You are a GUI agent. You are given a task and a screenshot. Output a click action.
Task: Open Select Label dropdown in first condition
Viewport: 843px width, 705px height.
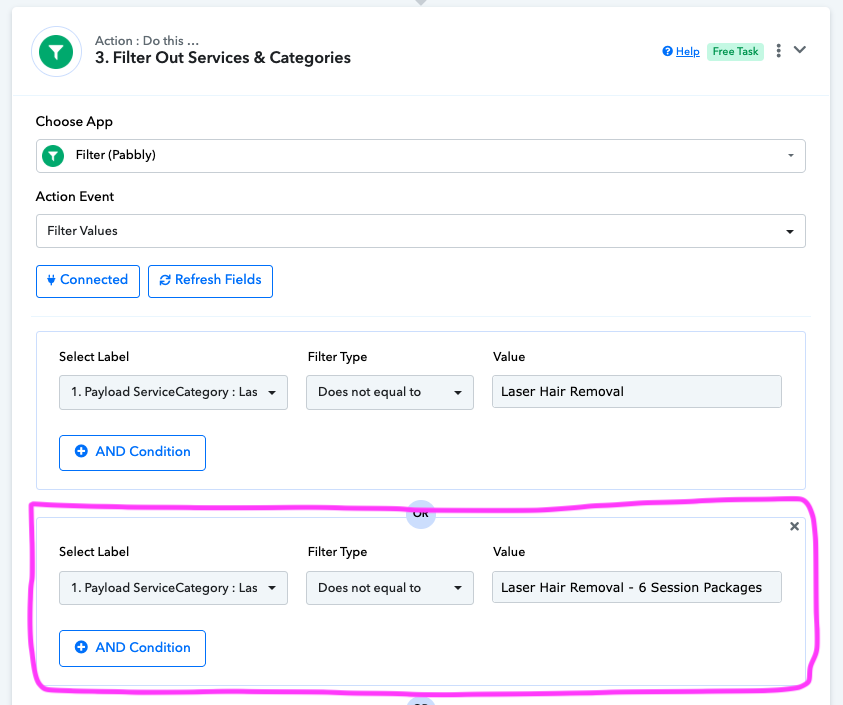tap(173, 392)
